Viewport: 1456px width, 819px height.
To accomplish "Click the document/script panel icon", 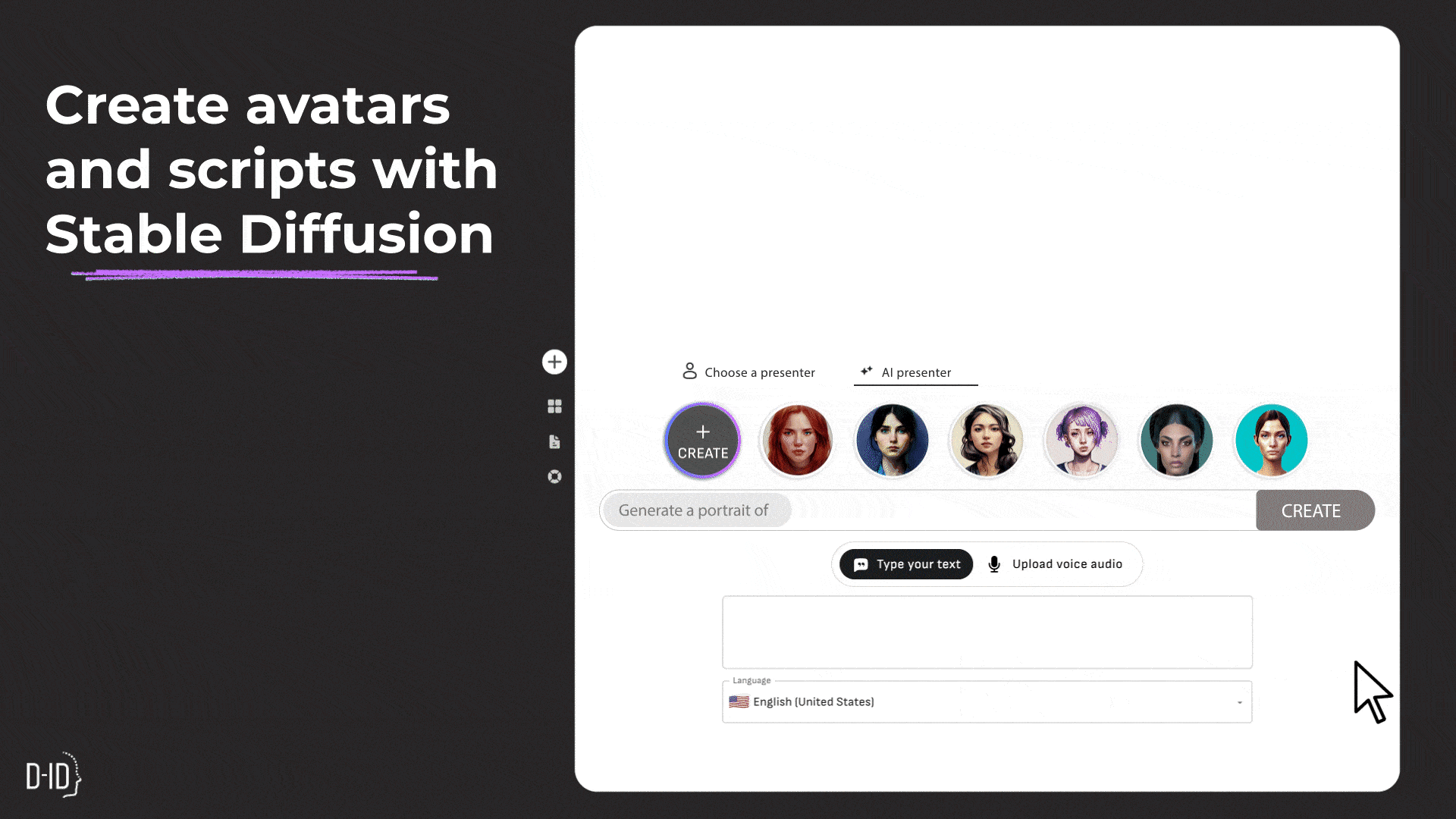I will click(555, 441).
